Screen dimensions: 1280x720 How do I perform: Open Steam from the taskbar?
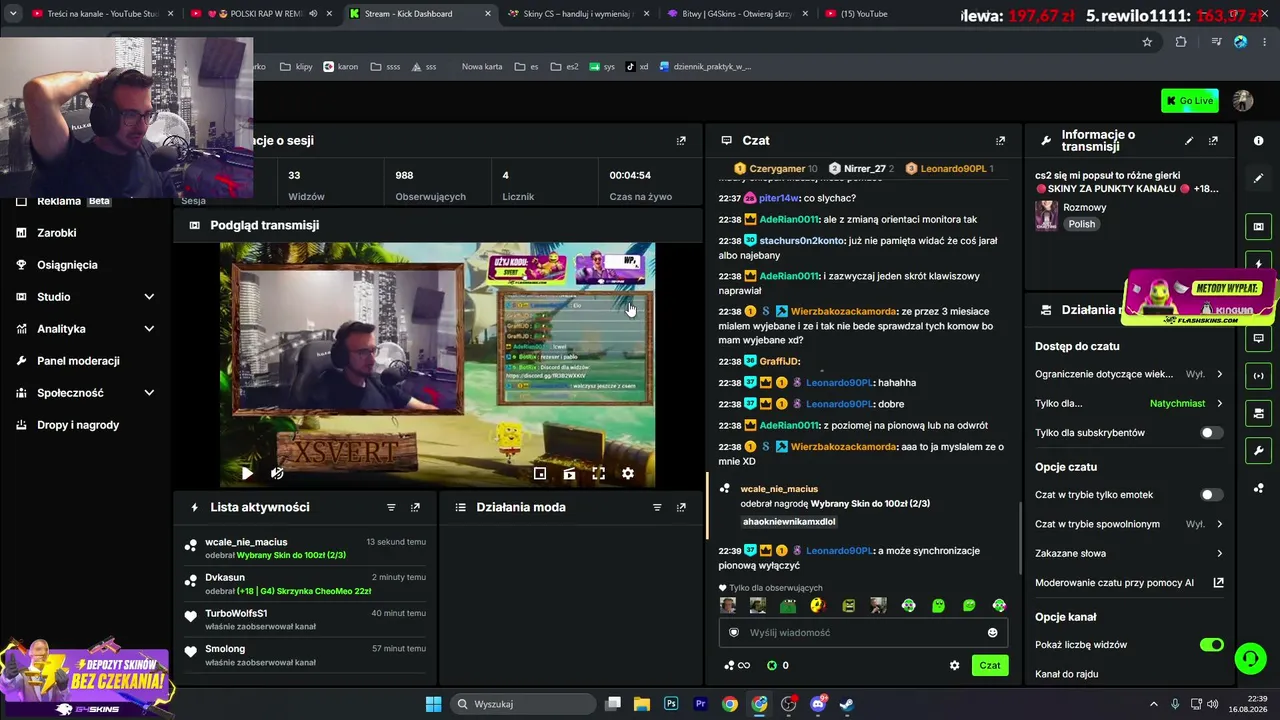(x=847, y=704)
